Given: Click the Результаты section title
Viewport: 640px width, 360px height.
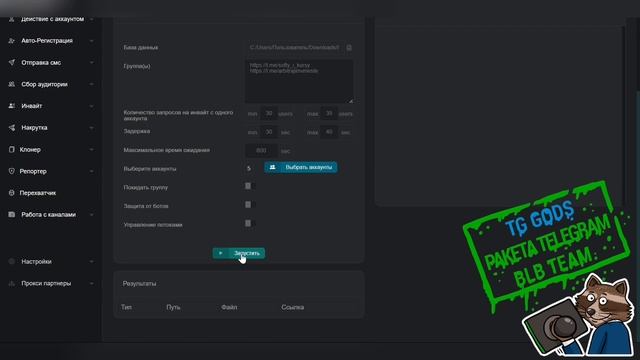Looking at the screenshot, I should coord(139,283).
